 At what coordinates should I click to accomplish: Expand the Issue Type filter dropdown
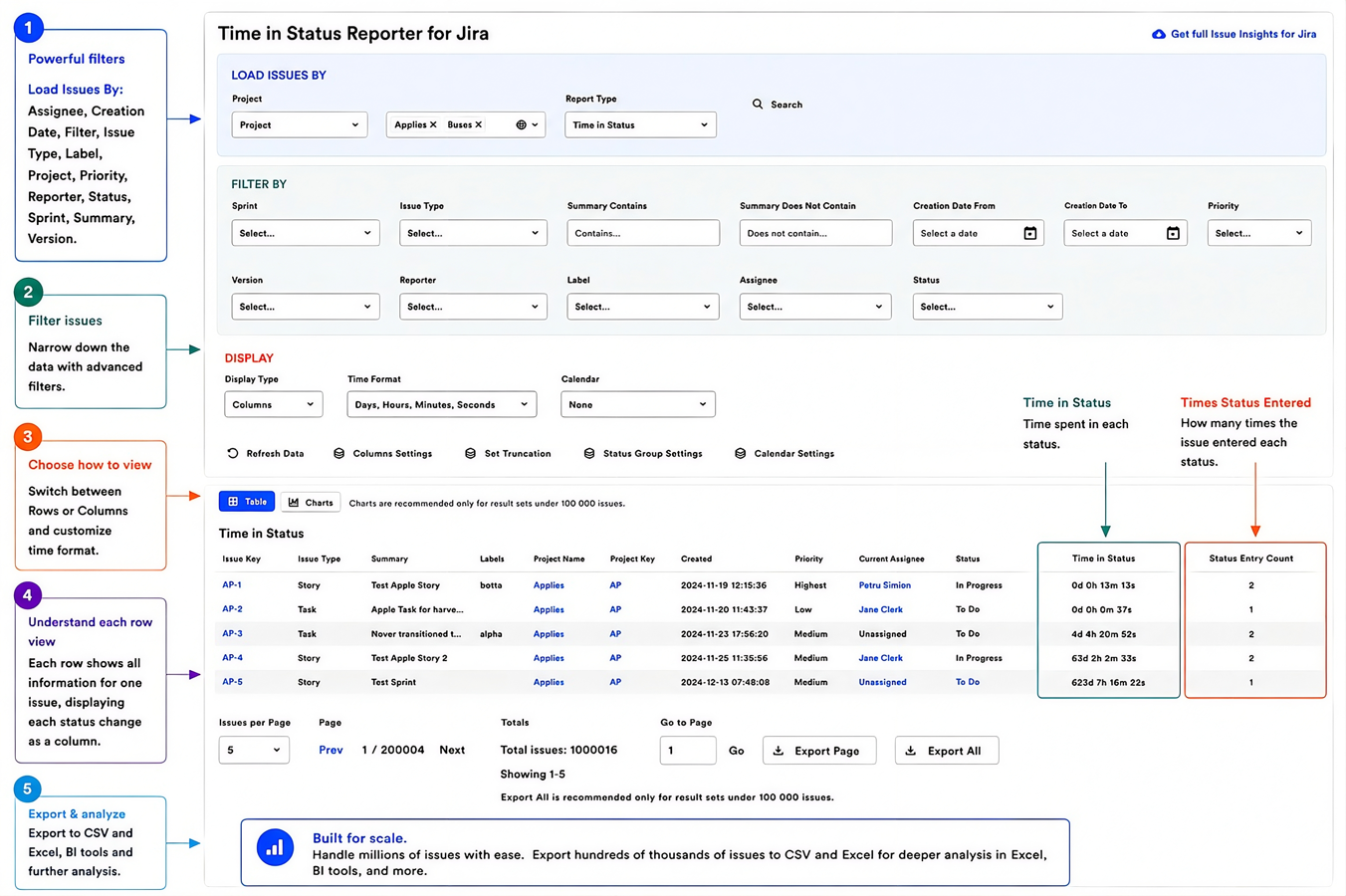click(x=473, y=233)
